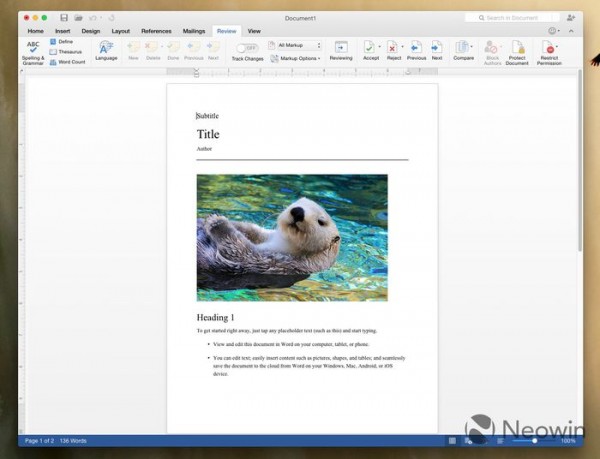Click the Subtitle placeholder text
This screenshot has width=600, height=459.
click(x=207, y=116)
